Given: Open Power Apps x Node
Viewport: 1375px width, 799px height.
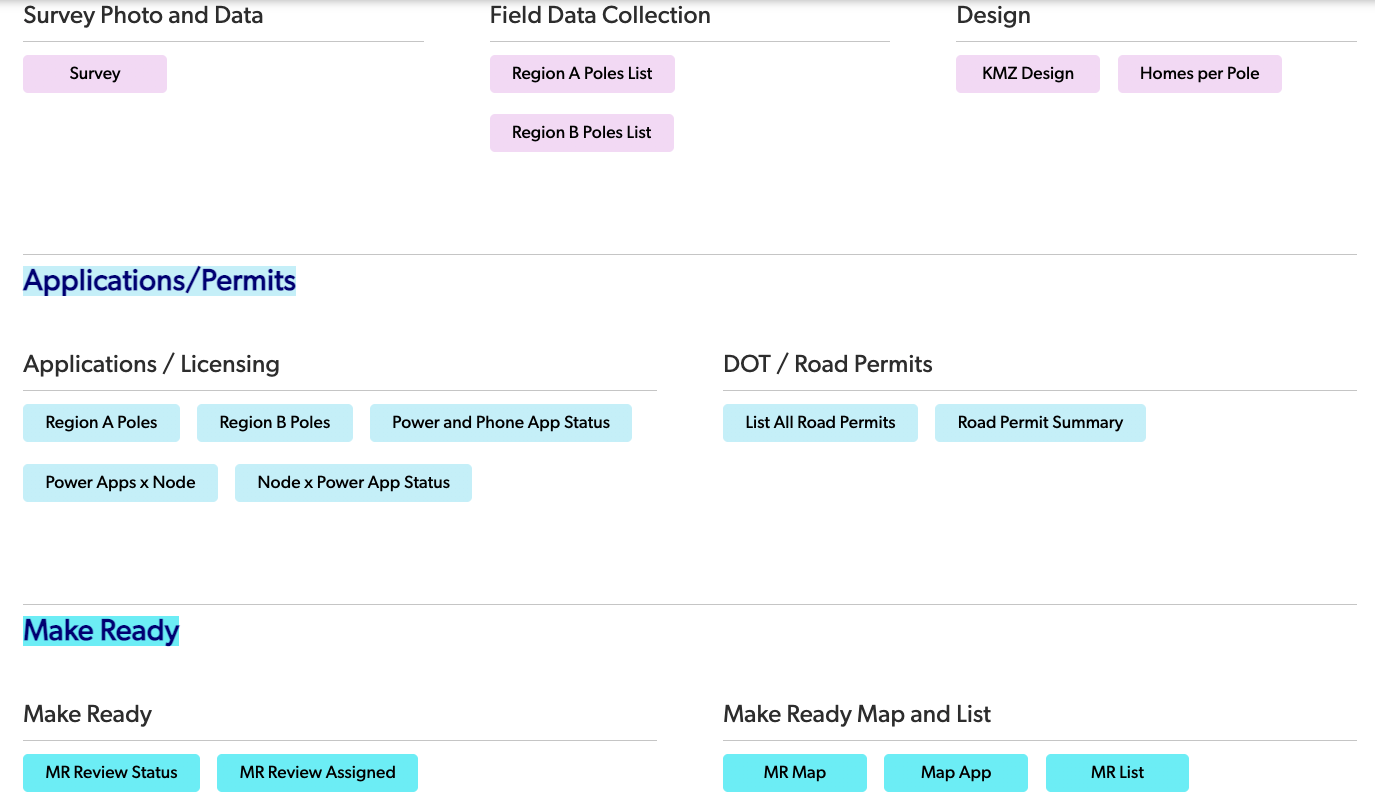Looking at the screenshot, I should click(120, 483).
